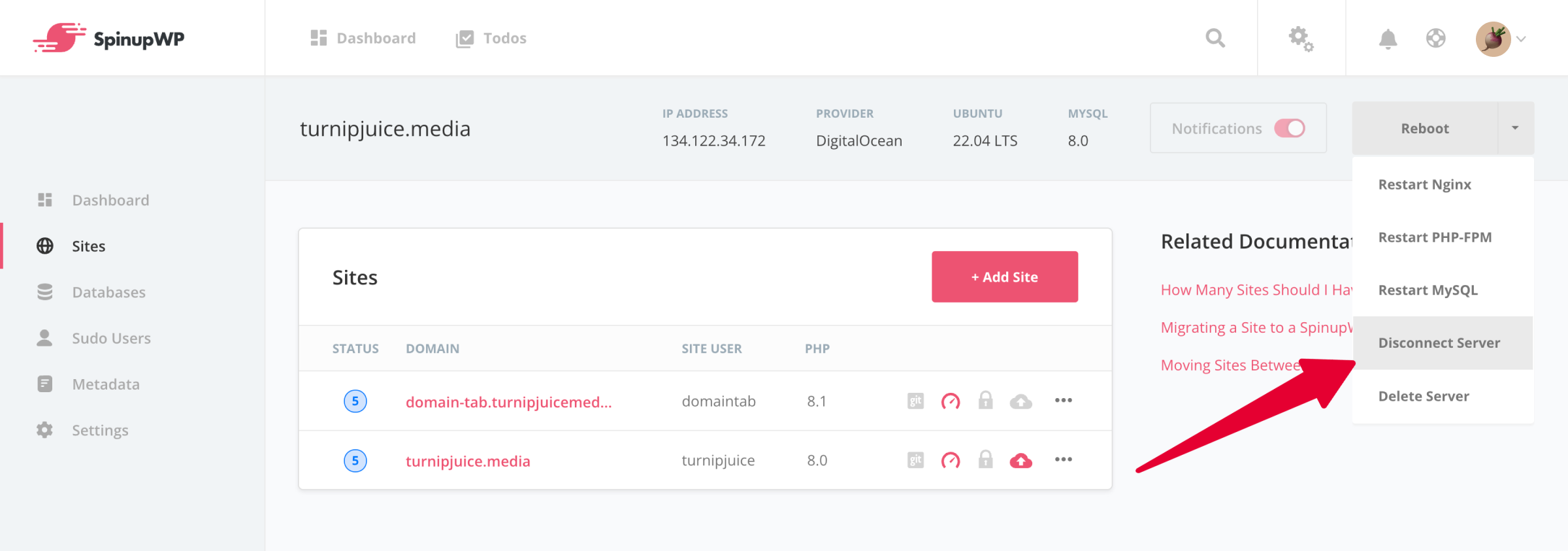The height and width of the screenshot is (551, 1568).
Task: Click backup cloud icon for turnipjuice.media
Action: [x=1021, y=461]
